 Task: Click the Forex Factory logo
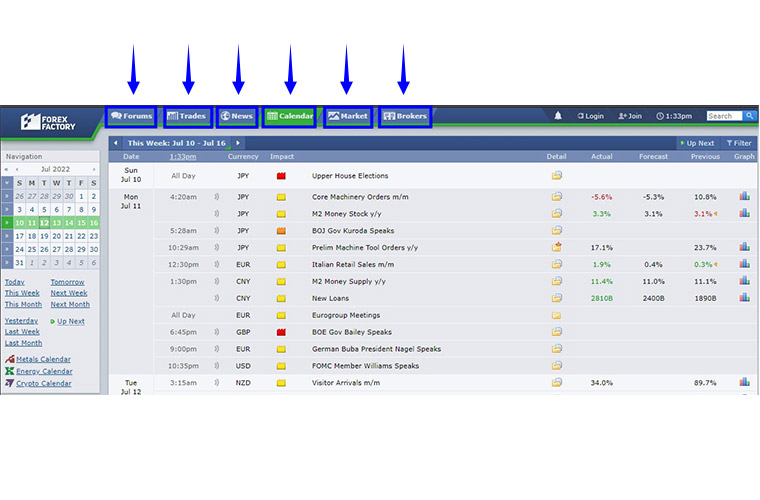point(48,122)
